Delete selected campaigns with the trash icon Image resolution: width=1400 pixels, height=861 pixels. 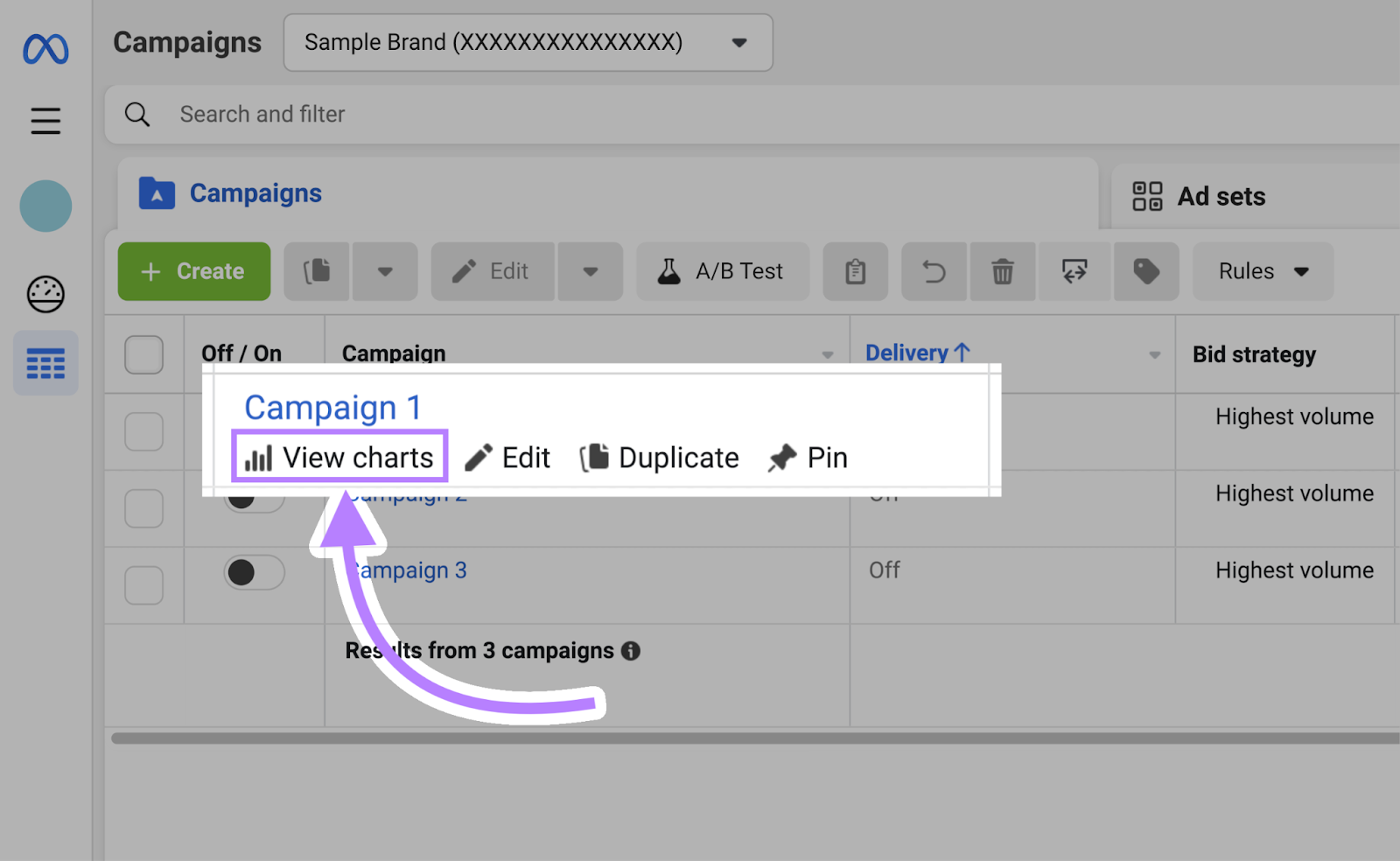(x=1002, y=271)
